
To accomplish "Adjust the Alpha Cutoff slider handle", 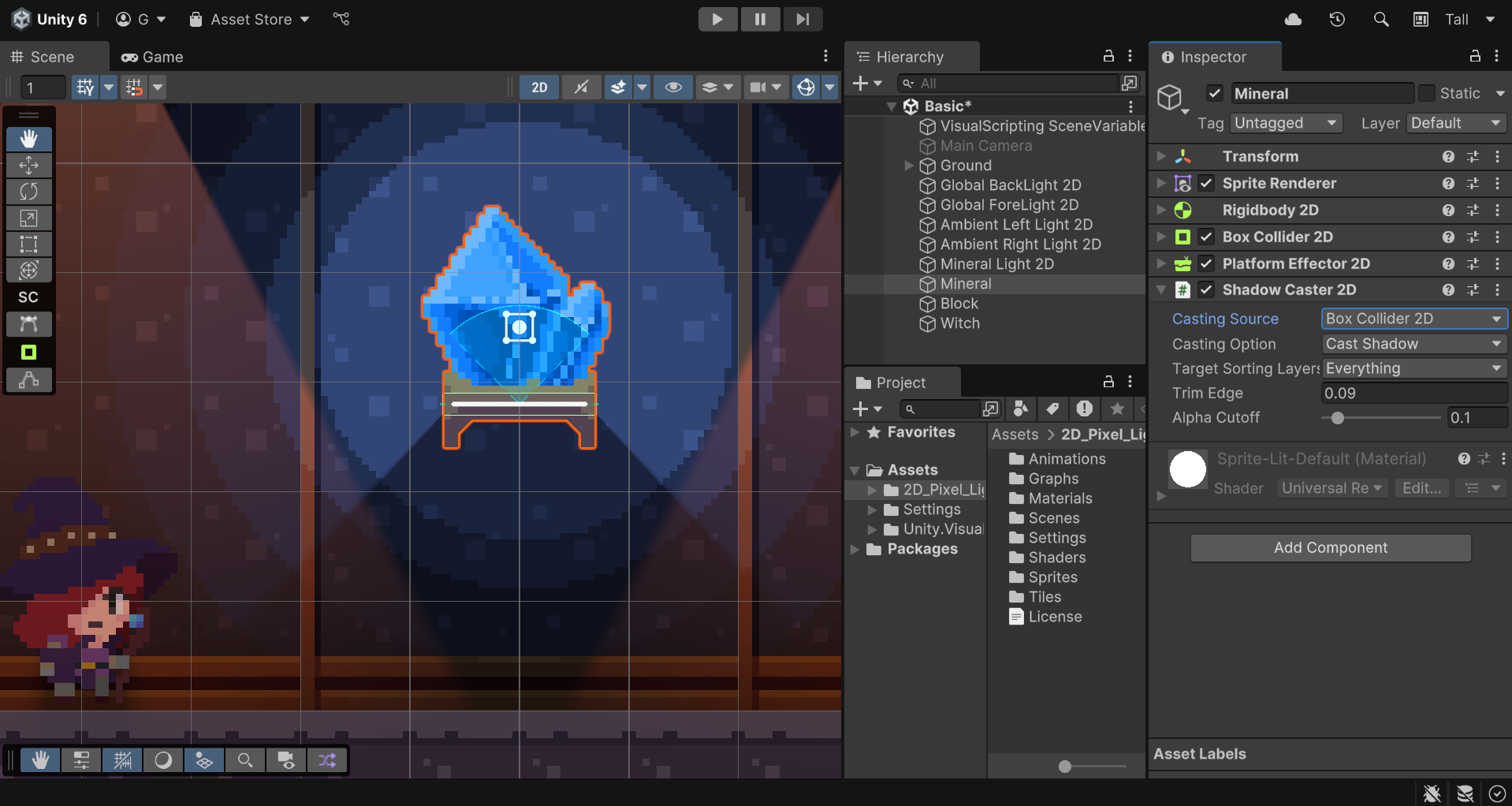I will (x=1337, y=418).
